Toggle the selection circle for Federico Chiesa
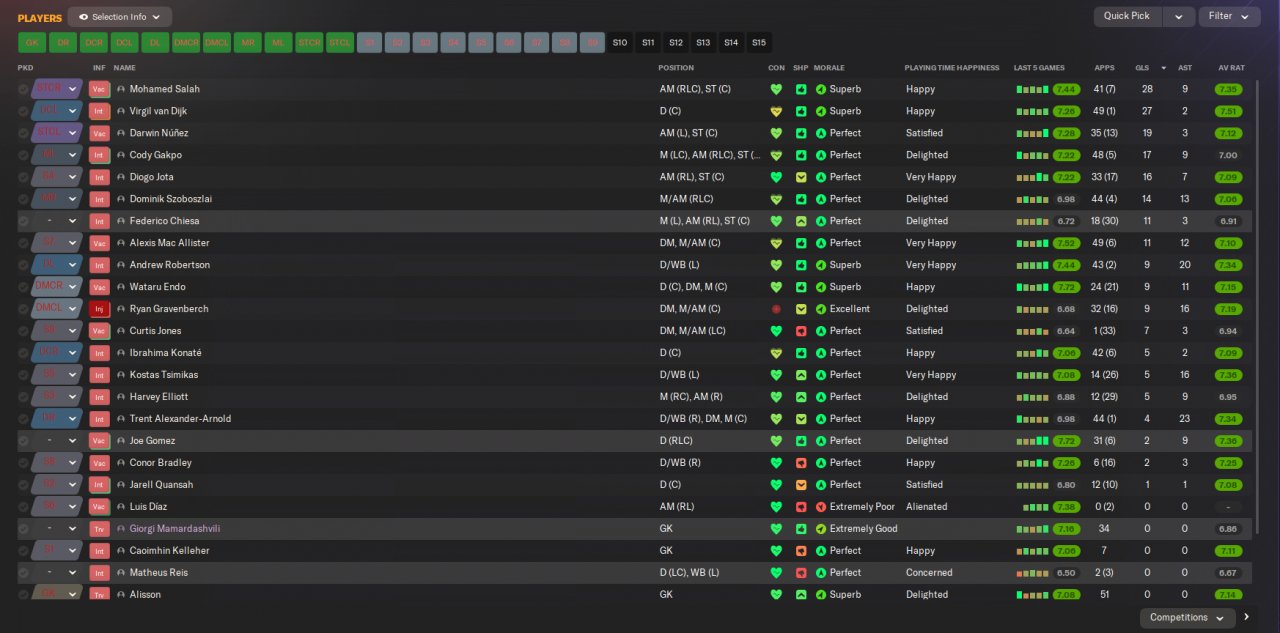 (x=23, y=221)
